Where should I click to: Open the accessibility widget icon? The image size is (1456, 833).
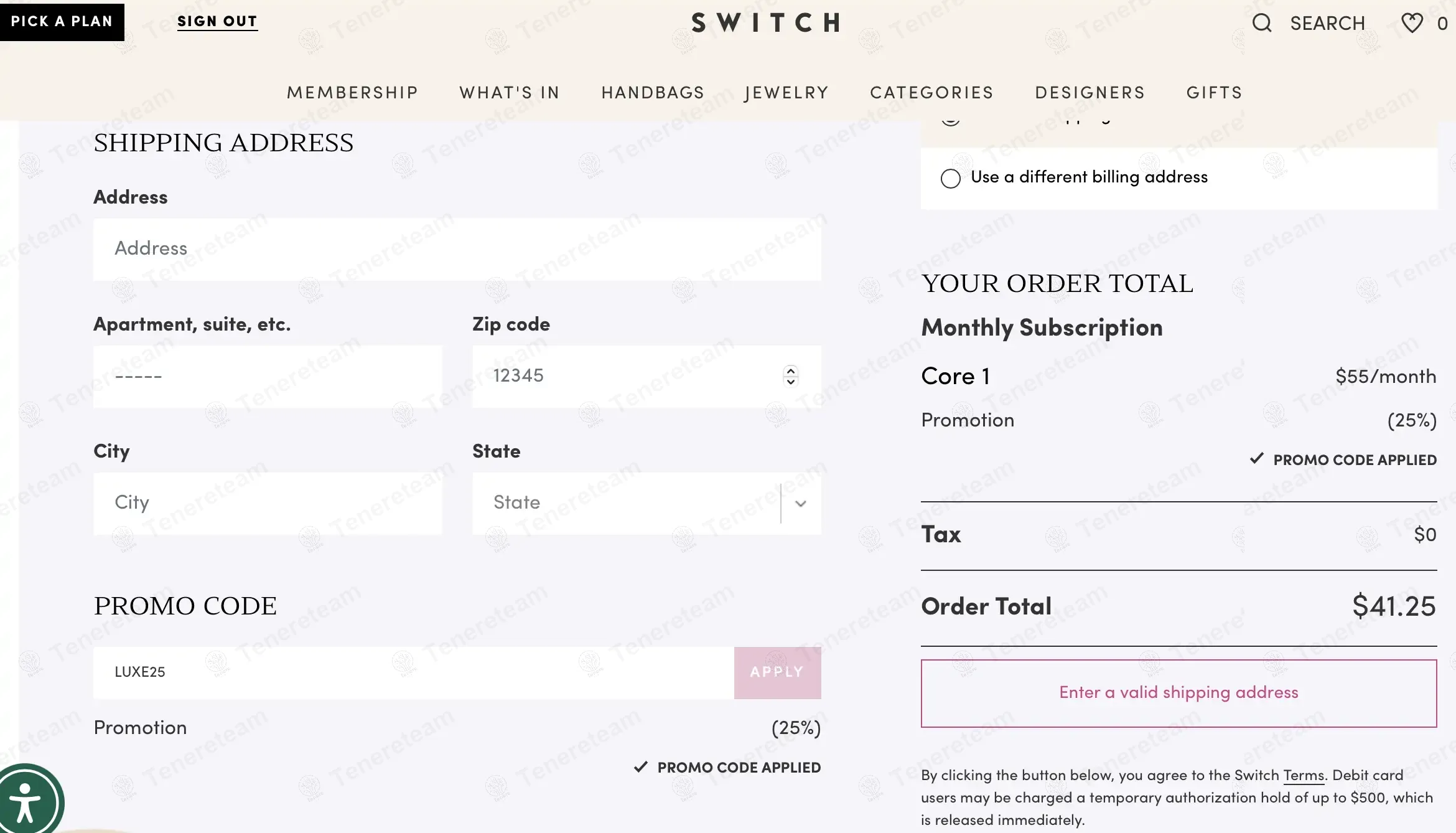[26, 801]
